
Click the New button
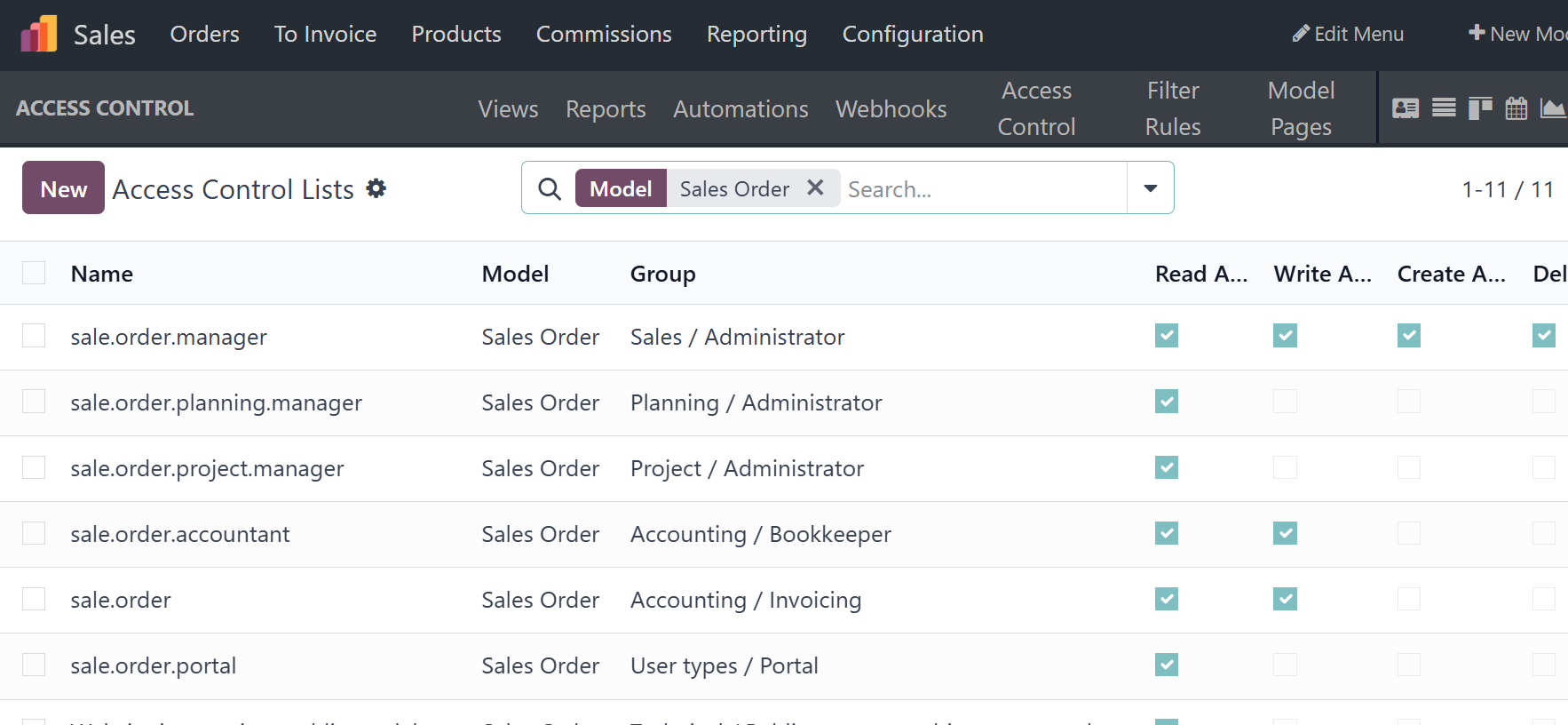click(63, 188)
